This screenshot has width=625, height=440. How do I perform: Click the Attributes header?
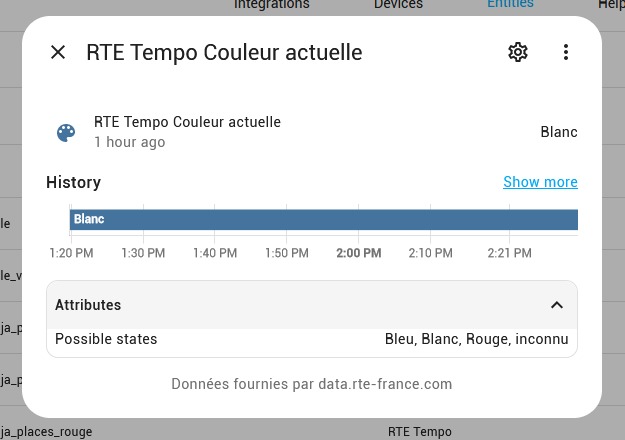click(x=312, y=305)
